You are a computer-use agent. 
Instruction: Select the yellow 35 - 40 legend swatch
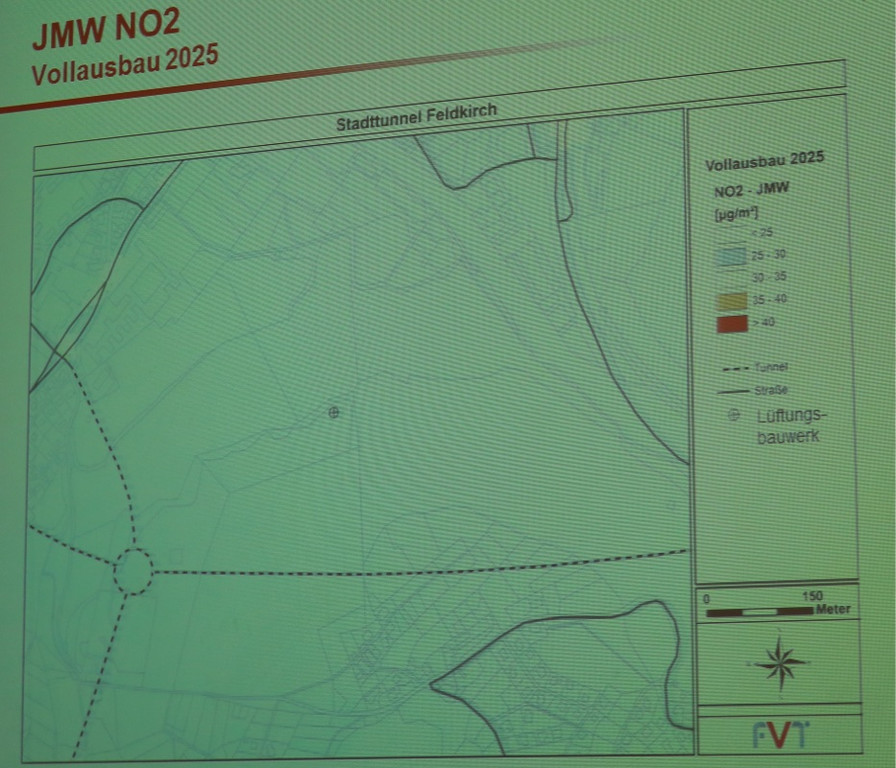coord(732,300)
